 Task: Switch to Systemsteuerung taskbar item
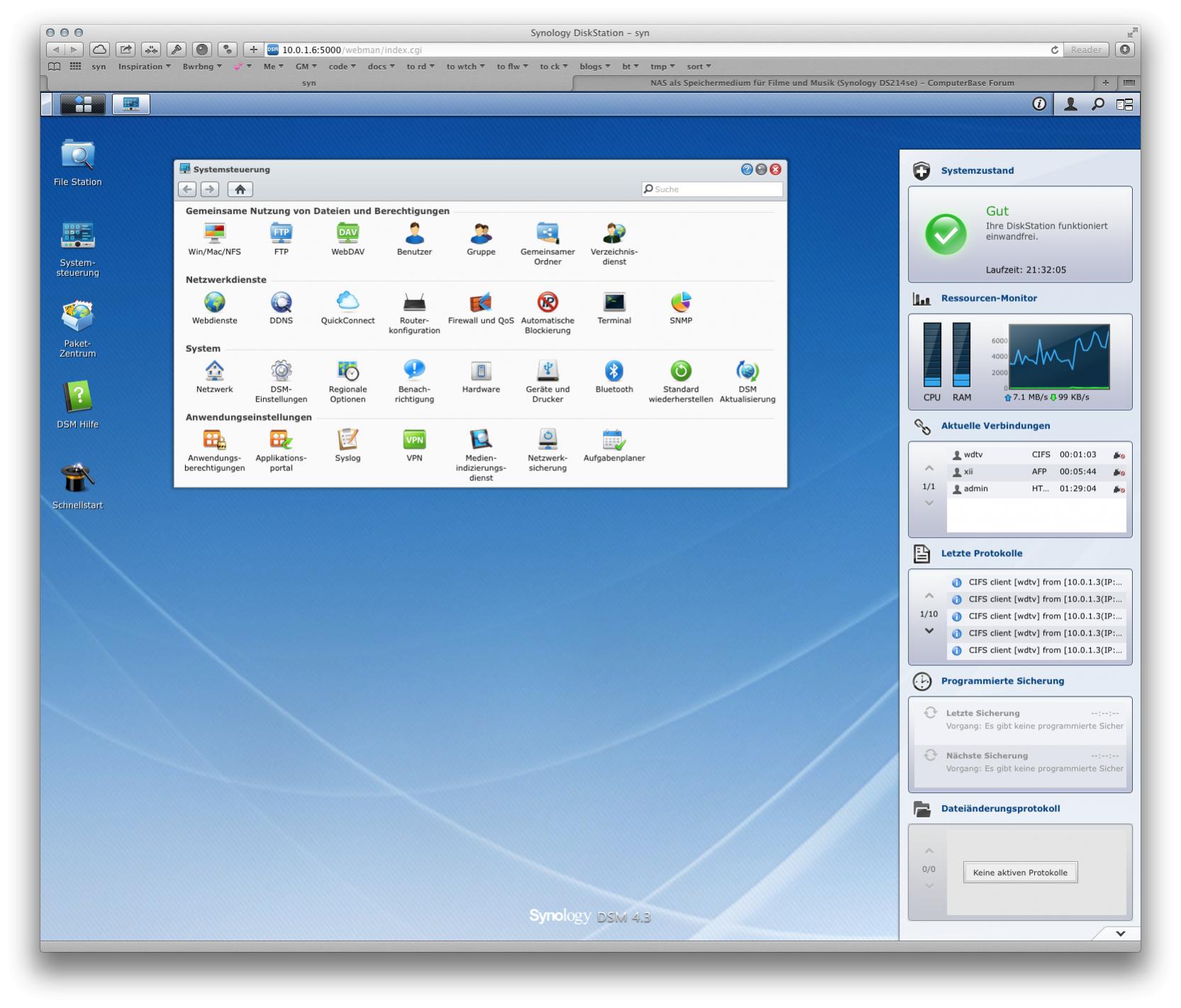[131, 104]
